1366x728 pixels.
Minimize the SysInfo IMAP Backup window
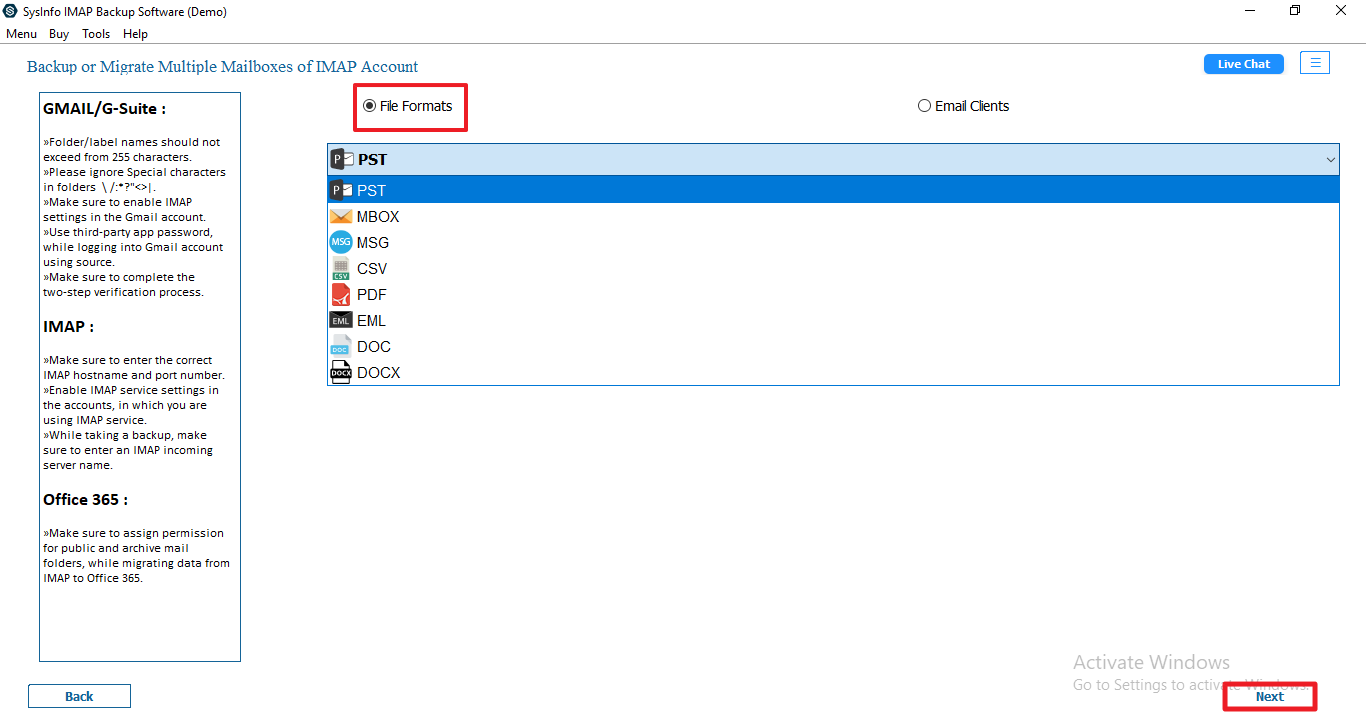click(x=1250, y=11)
